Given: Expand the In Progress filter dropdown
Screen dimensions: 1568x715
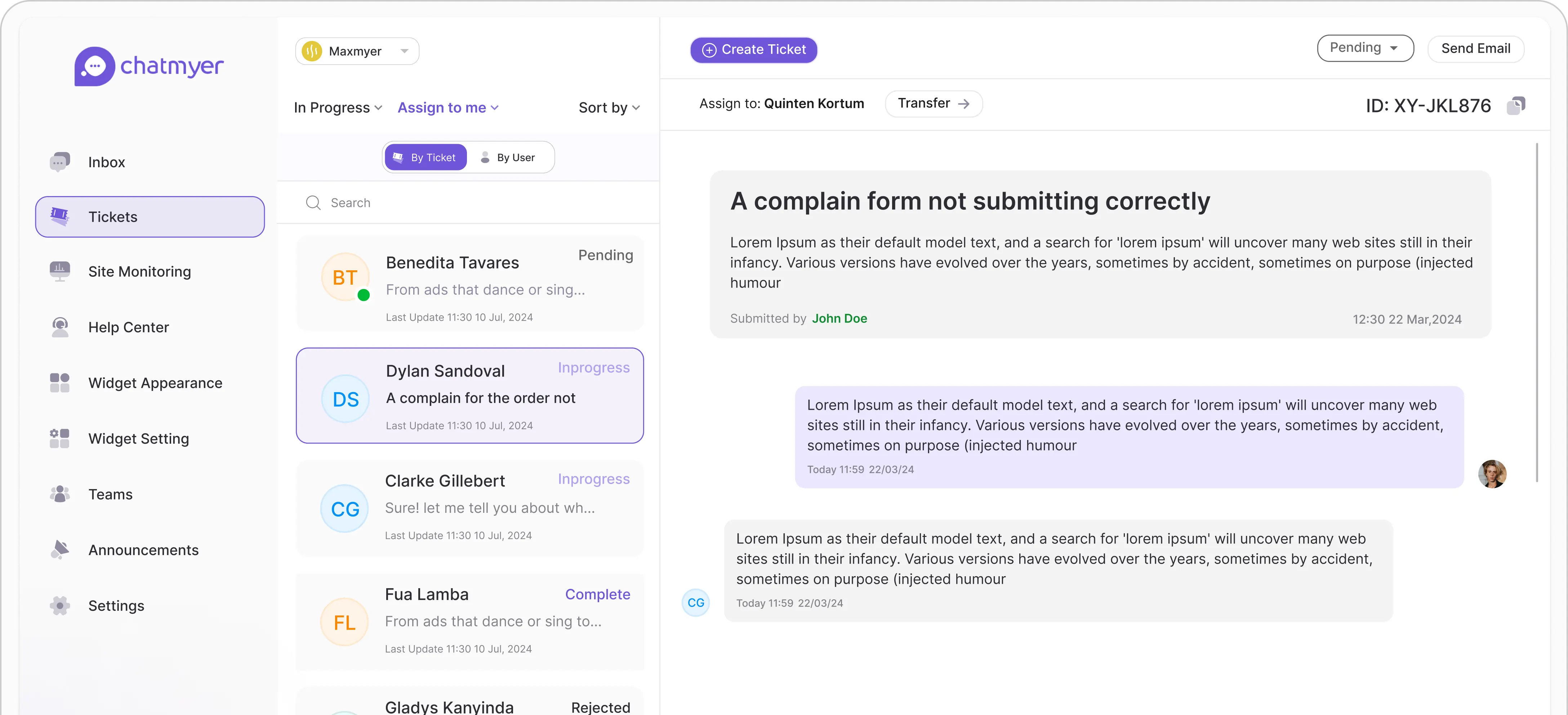Looking at the screenshot, I should (337, 107).
